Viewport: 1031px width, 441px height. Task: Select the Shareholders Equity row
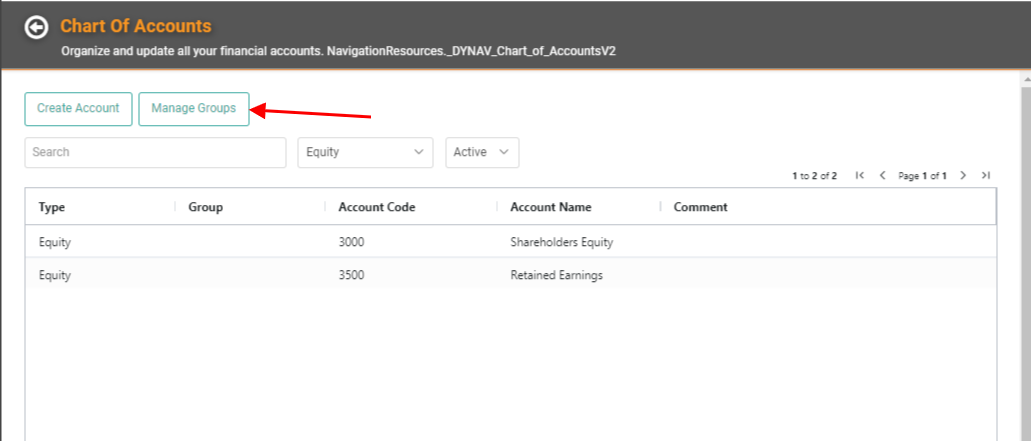[x=510, y=242]
